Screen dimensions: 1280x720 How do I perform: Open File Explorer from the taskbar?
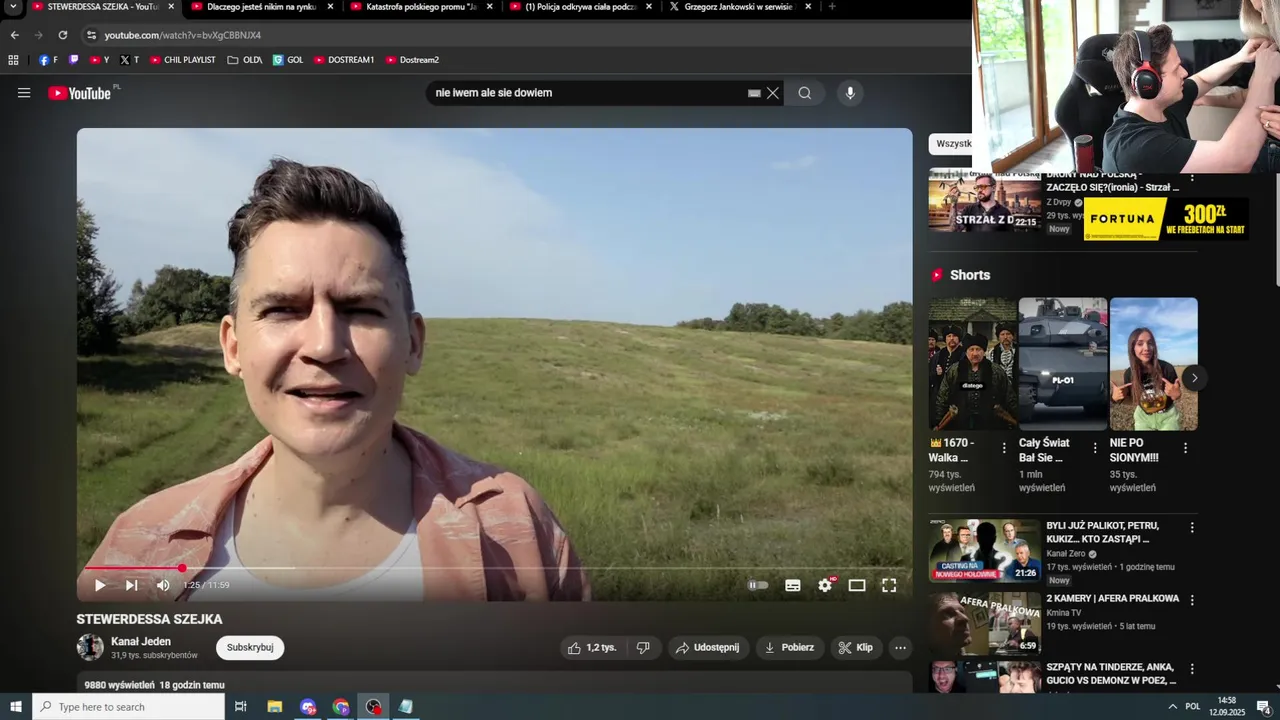[x=275, y=707]
